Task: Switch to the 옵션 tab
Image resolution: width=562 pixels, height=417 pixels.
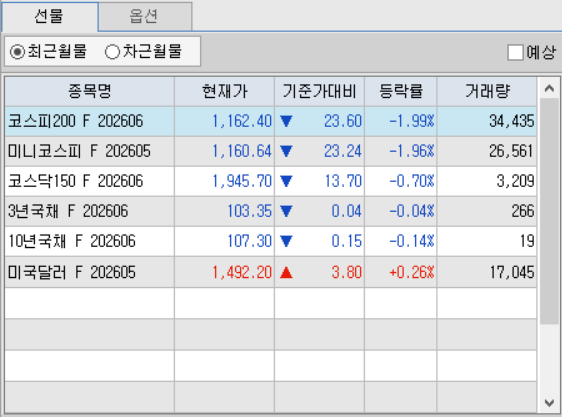Action: tap(145, 17)
